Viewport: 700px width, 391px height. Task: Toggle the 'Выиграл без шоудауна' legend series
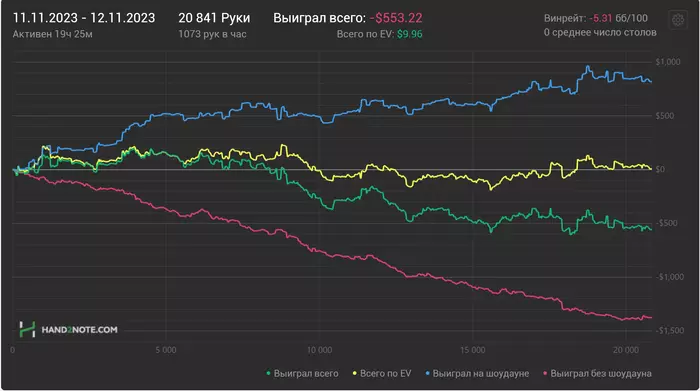(597, 374)
